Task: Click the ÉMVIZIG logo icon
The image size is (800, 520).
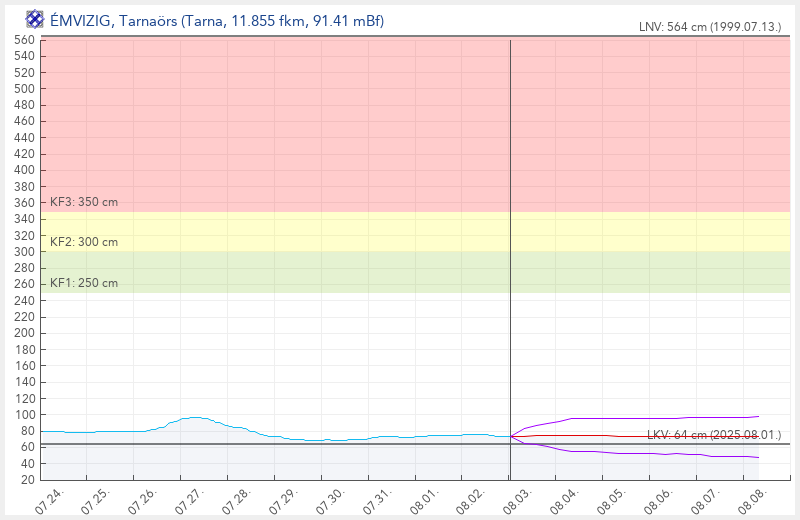Action: tap(35, 20)
